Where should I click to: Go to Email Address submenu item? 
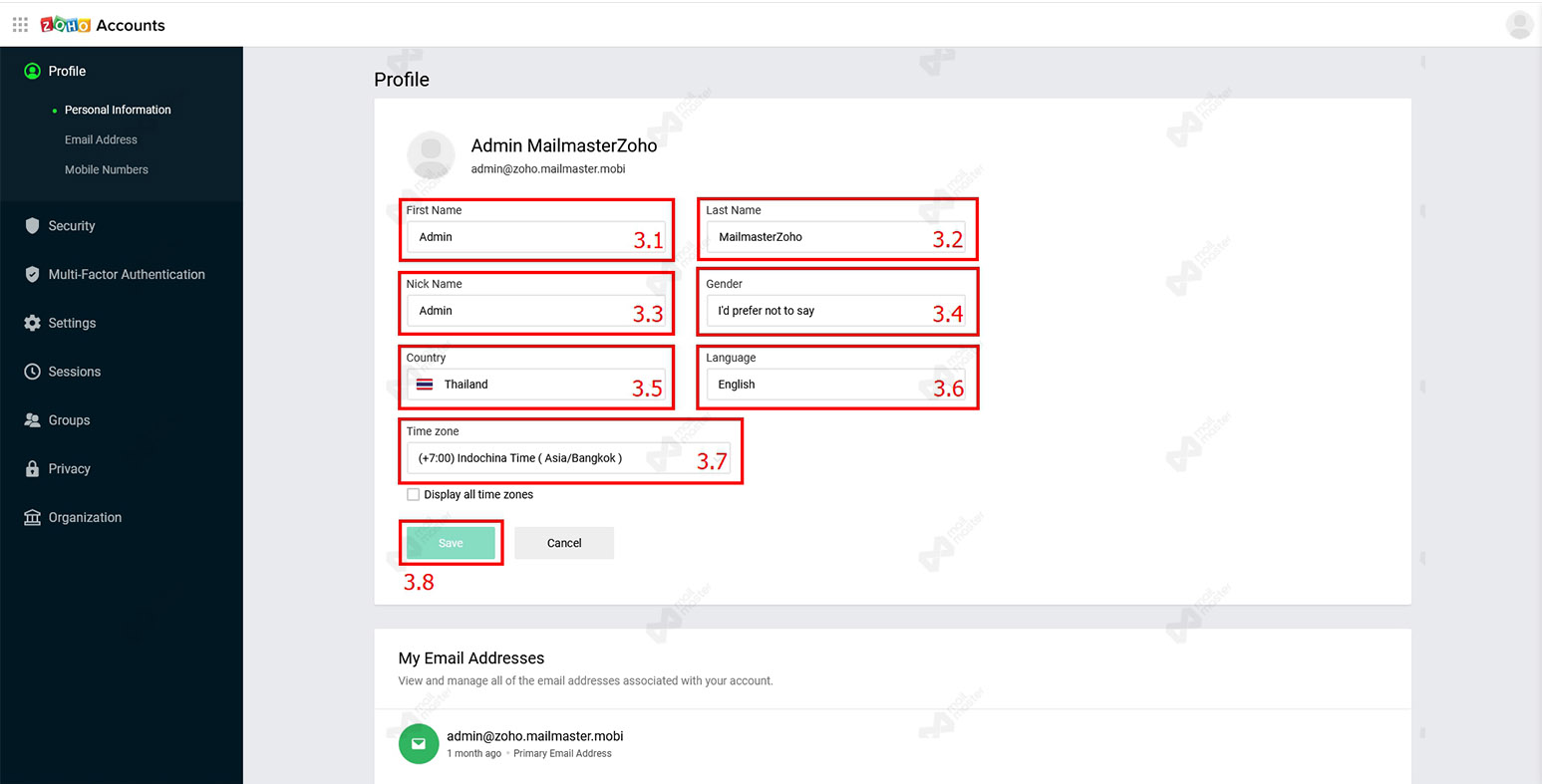[x=101, y=139]
